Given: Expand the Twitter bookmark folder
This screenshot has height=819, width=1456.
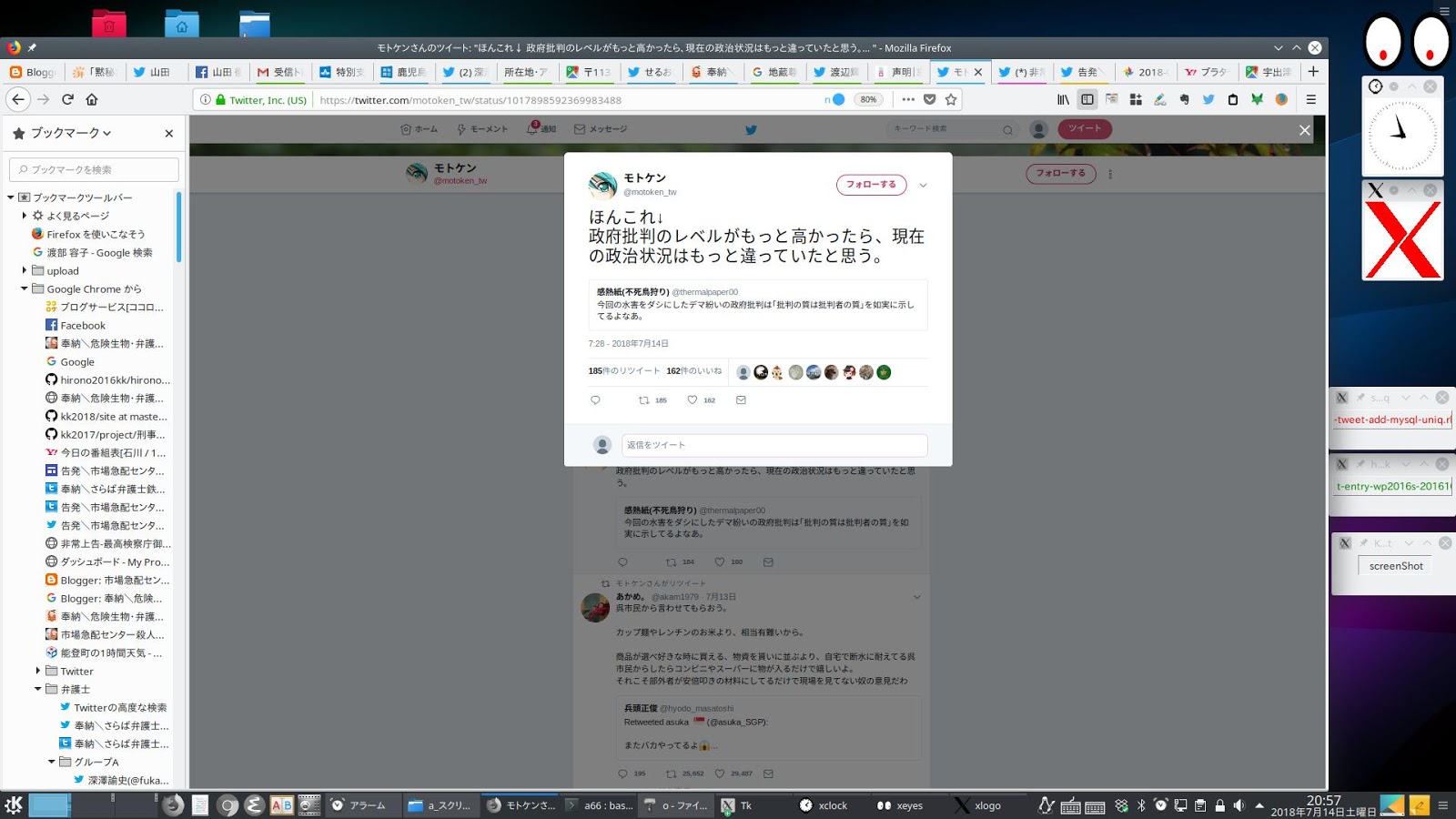Looking at the screenshot, I should tap(38, 671).
